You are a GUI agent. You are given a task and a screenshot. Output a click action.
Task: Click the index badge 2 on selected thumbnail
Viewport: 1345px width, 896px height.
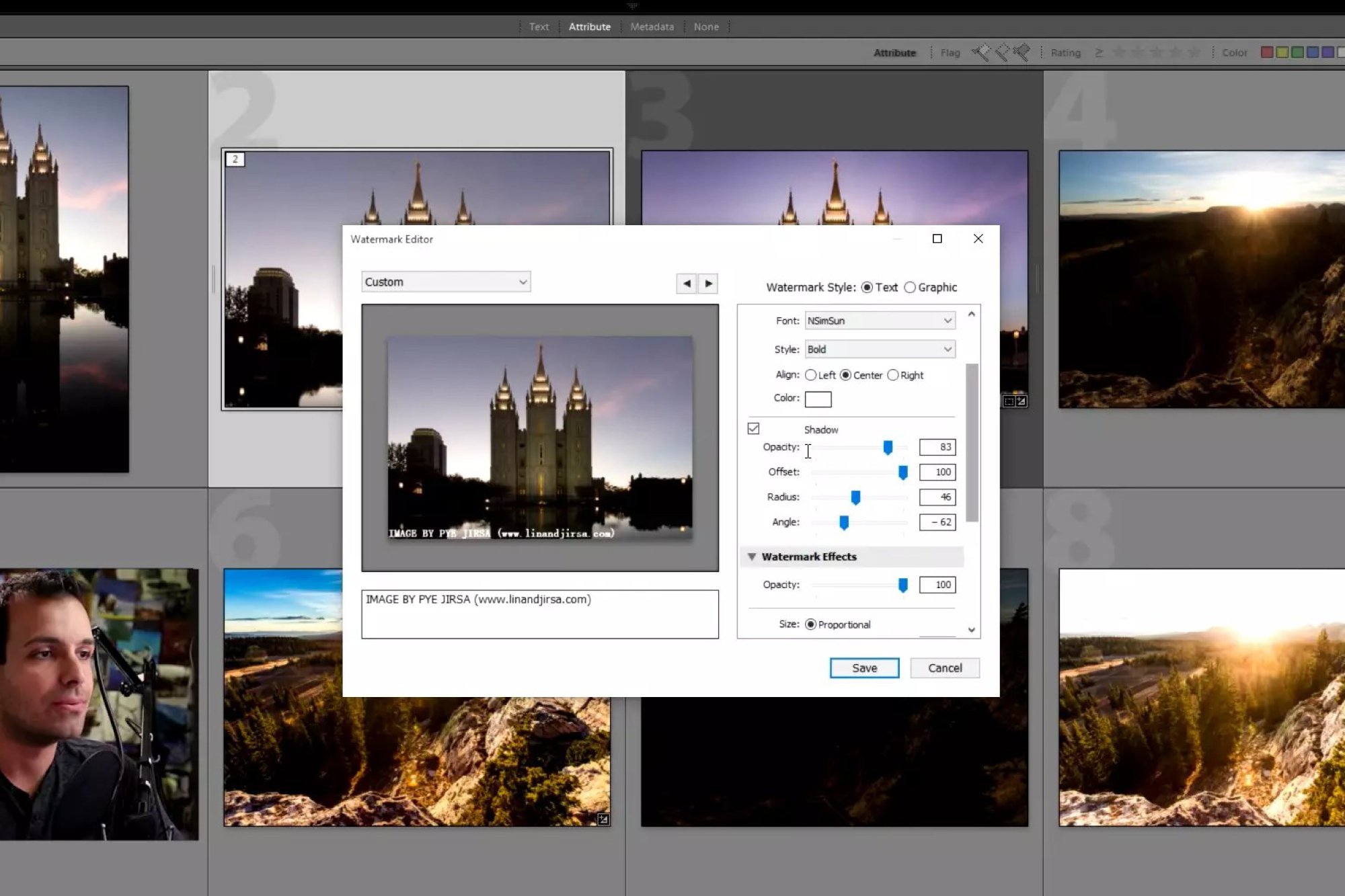[235, 159]
